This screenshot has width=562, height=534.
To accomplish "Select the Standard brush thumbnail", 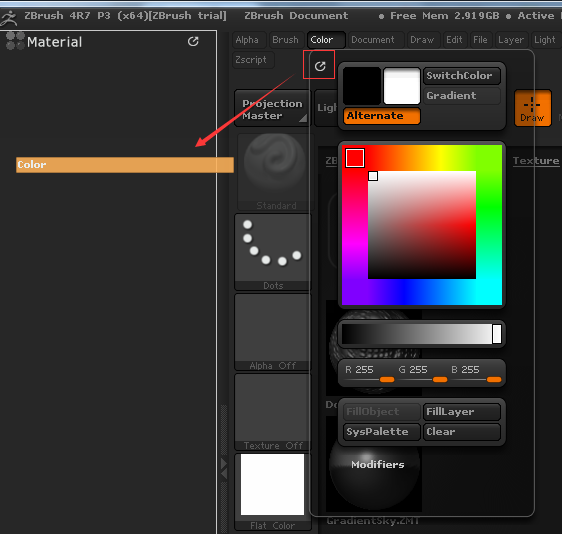I will (275, 172).
